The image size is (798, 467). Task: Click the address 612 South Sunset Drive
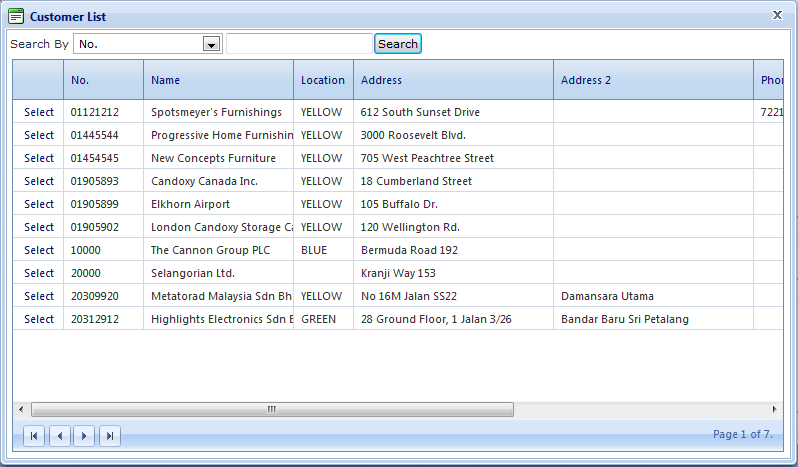[420, 112]
